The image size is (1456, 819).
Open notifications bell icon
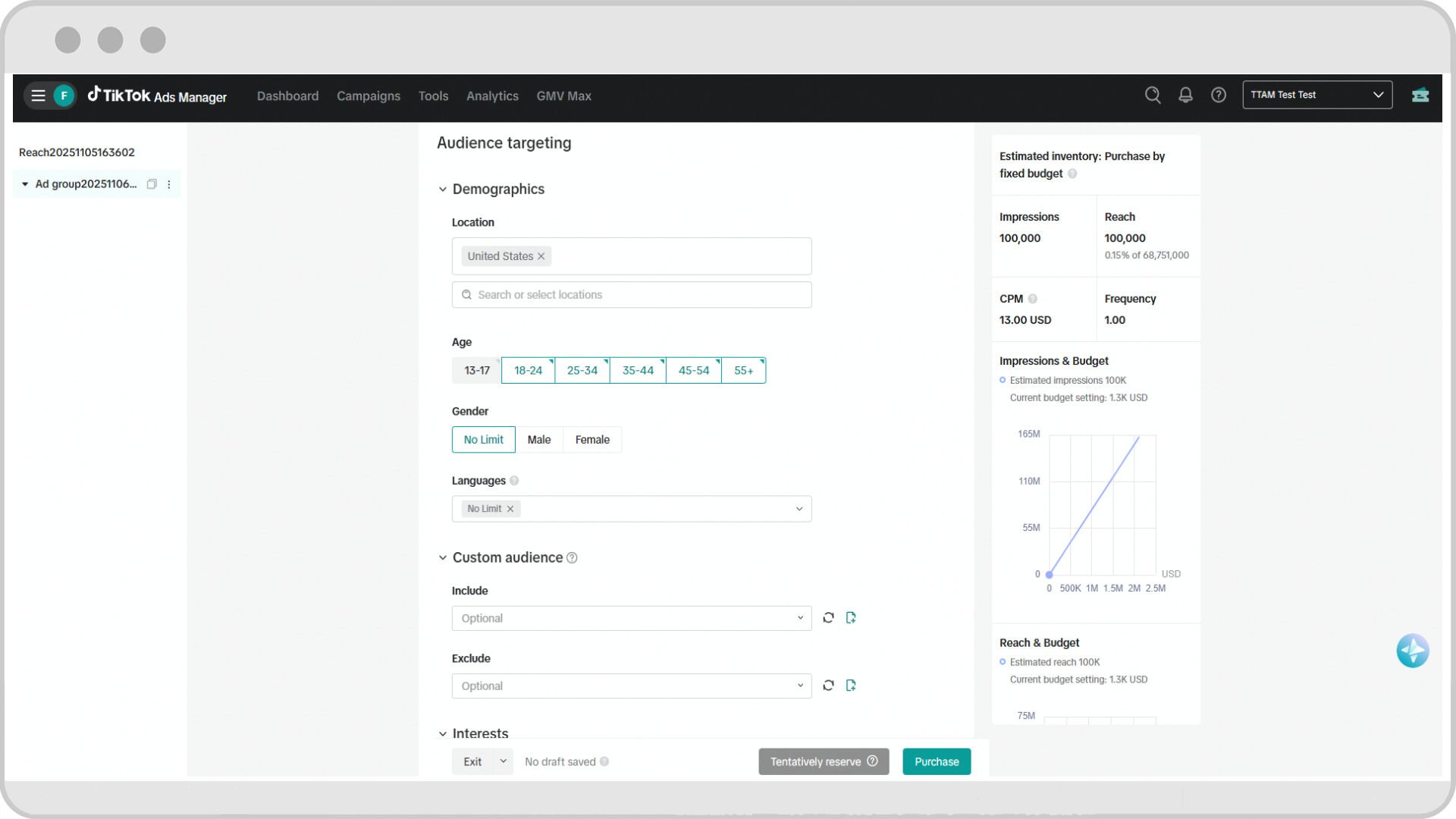coord(1185,95)
